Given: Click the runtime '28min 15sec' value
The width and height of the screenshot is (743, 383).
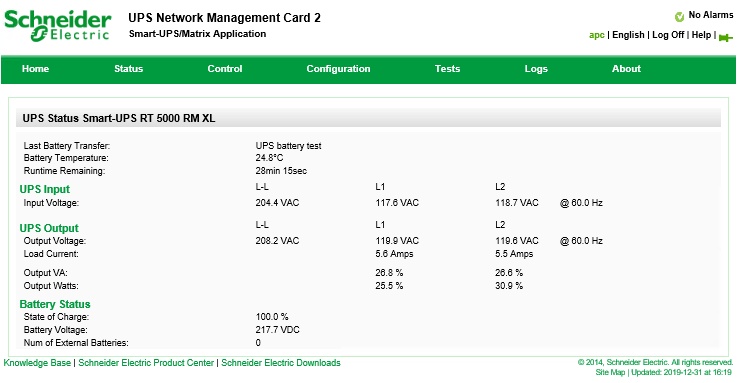Looking at the screenshot, I should click(281, 171).
